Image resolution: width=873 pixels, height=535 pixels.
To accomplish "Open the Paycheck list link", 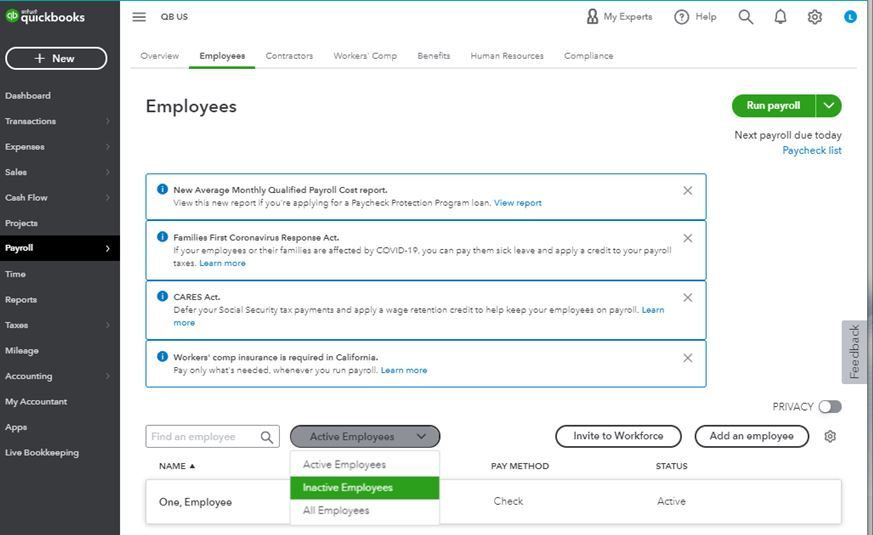I will (x=812, y=150).
